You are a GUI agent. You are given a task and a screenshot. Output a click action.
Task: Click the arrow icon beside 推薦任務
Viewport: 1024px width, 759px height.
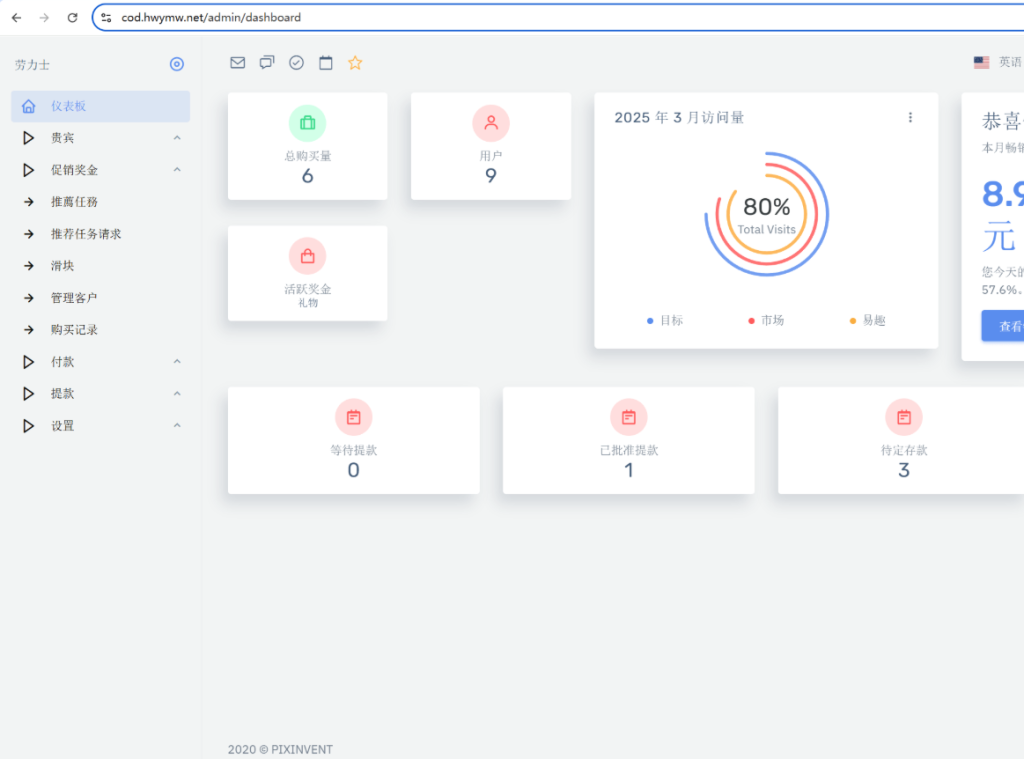29,202
